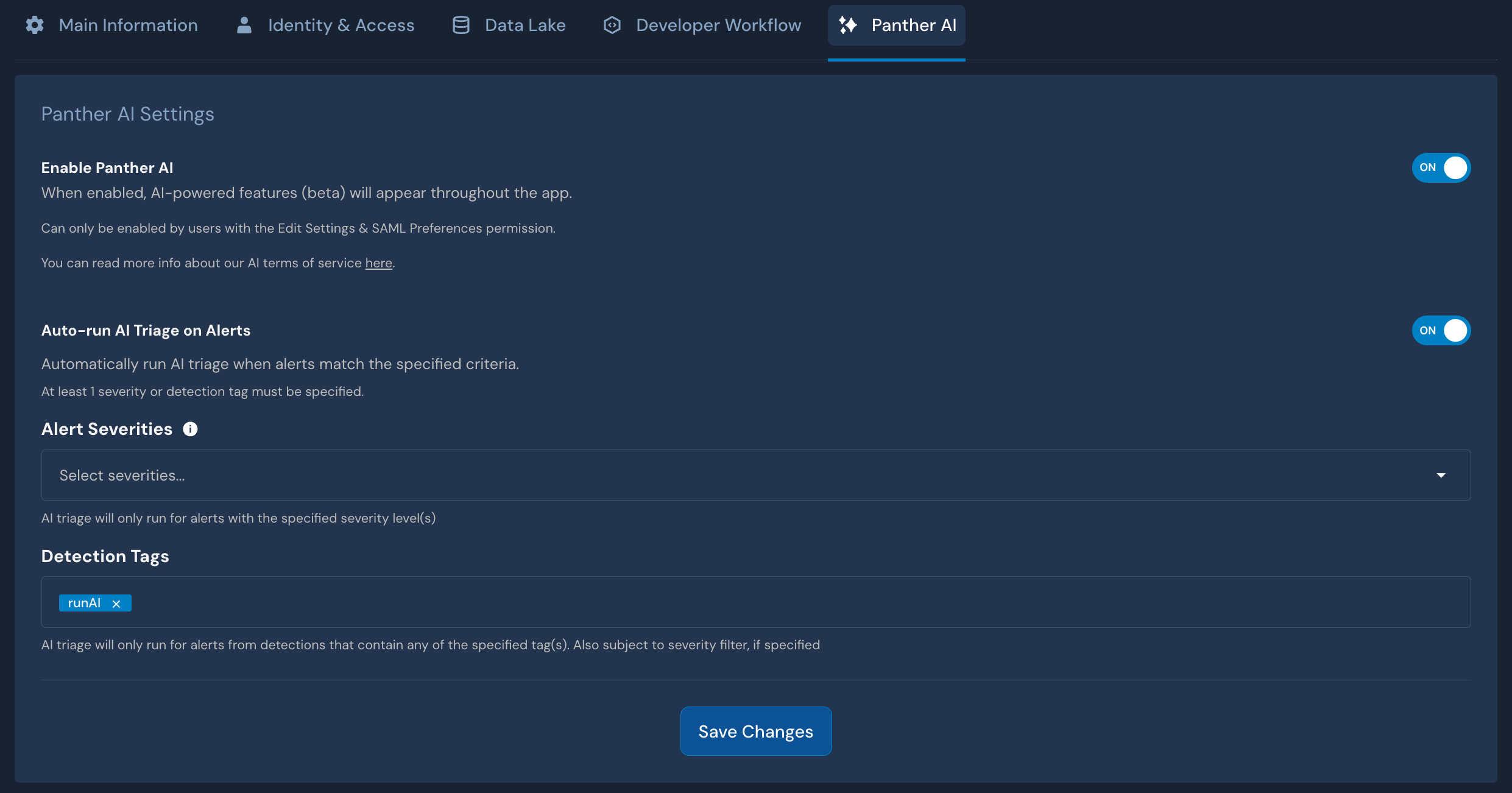Click 'At least 1 severity or detection tag' note

tap(203, 392)
